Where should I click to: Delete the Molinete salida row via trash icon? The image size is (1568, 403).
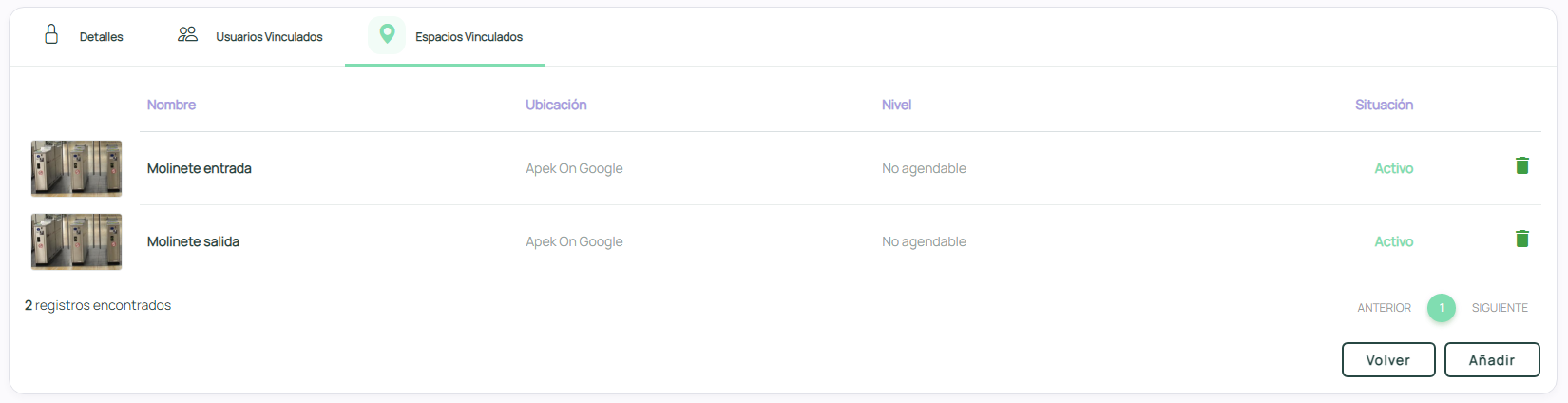coord(1521,239)
